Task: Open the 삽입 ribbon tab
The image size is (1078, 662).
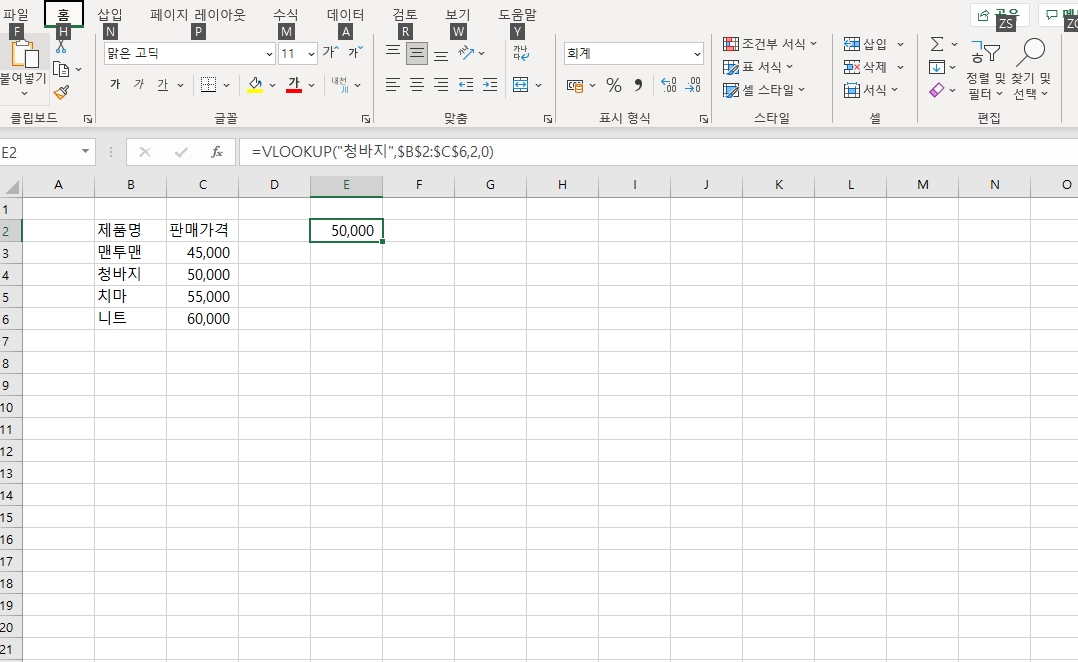Action: tap(110, 14)
